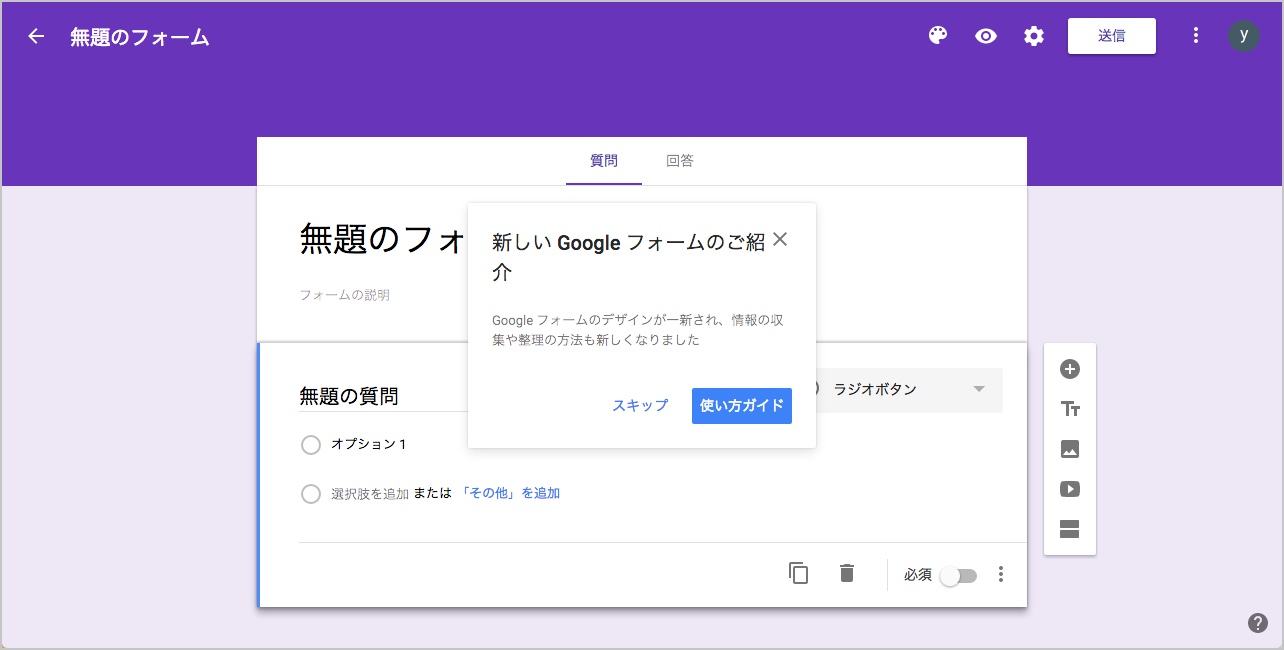Click the radio circle next to 選択肢を追加

311,494
